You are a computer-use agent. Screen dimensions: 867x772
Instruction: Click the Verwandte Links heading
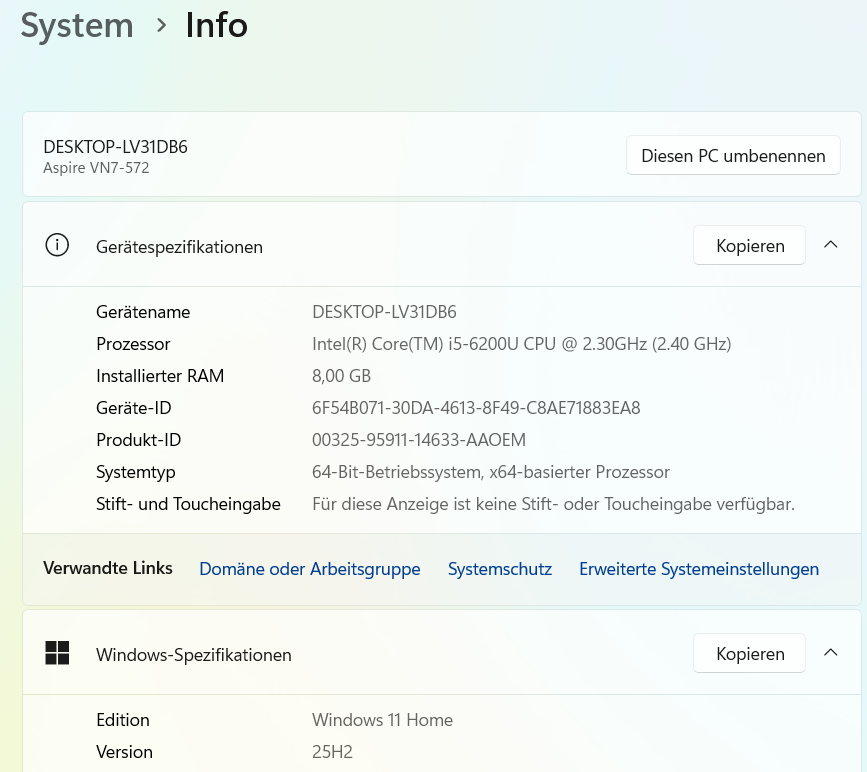tap(108, 568)
